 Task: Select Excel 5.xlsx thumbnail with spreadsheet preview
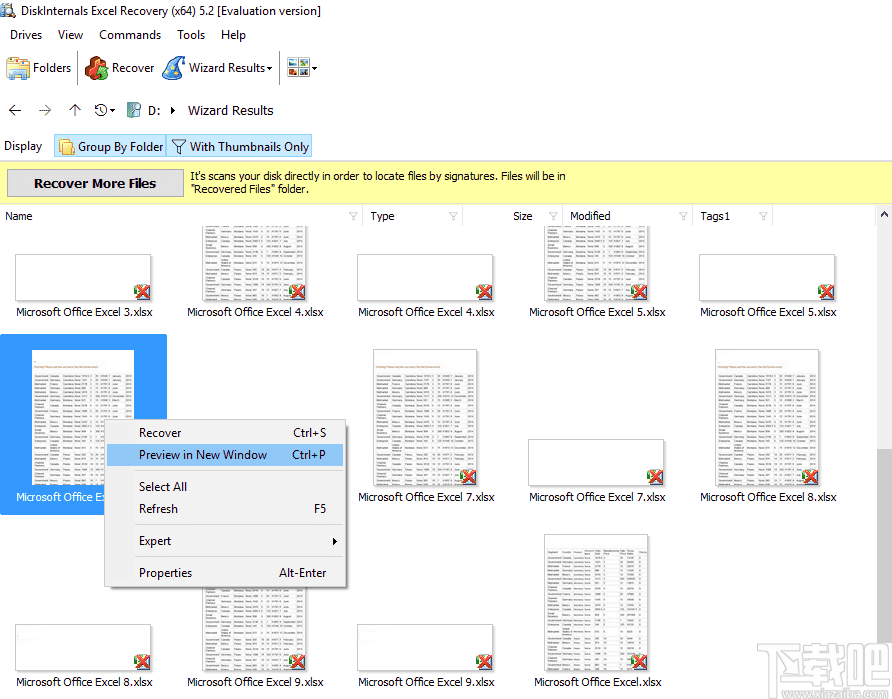(x=597, y=264)
